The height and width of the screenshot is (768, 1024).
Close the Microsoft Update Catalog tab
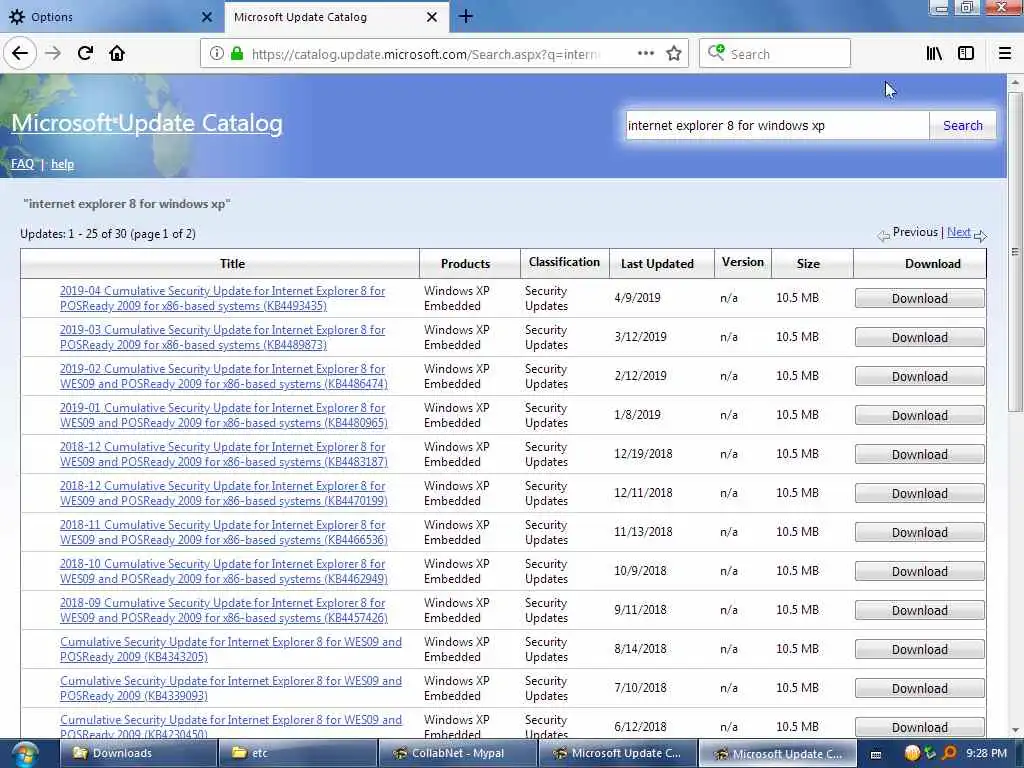[x=432, y=17]
